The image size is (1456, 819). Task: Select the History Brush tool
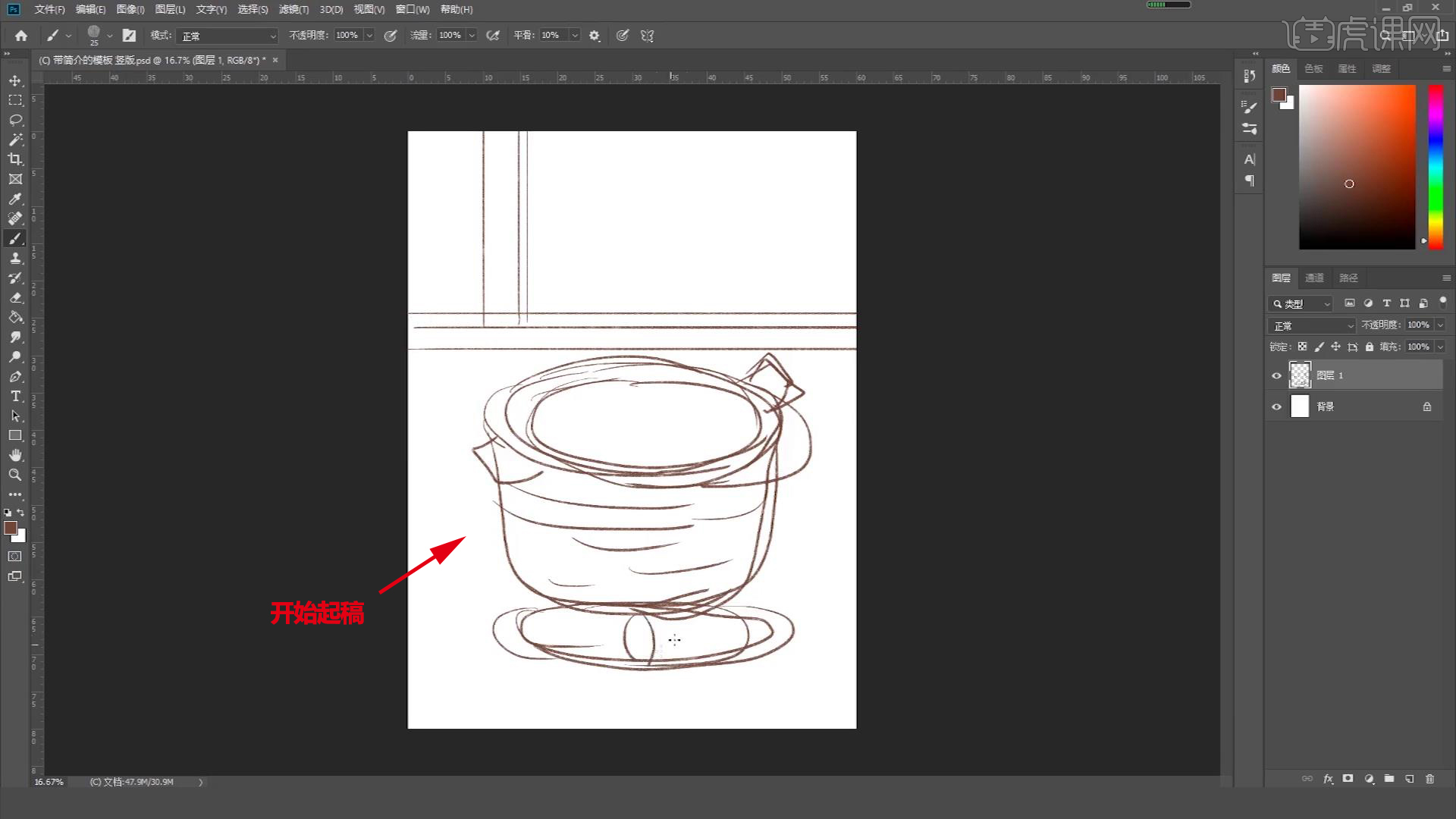point(15,278)
